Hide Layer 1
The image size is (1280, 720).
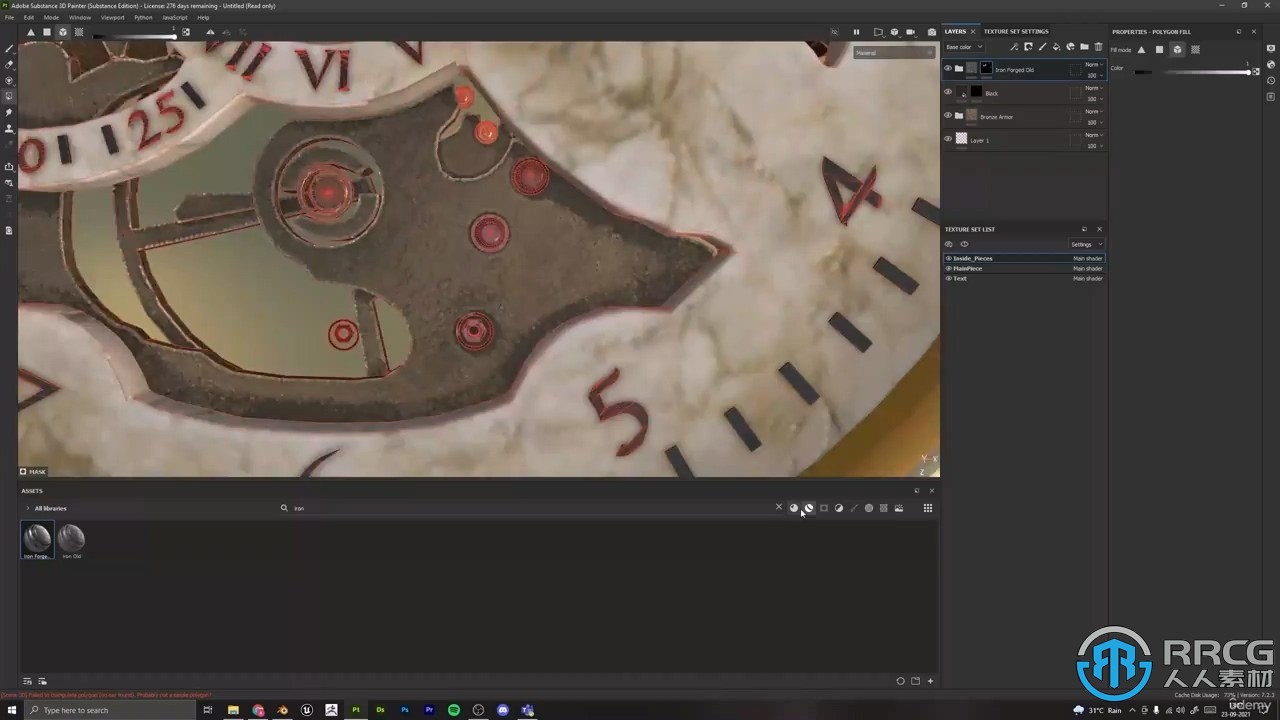(x=948, y=139)
